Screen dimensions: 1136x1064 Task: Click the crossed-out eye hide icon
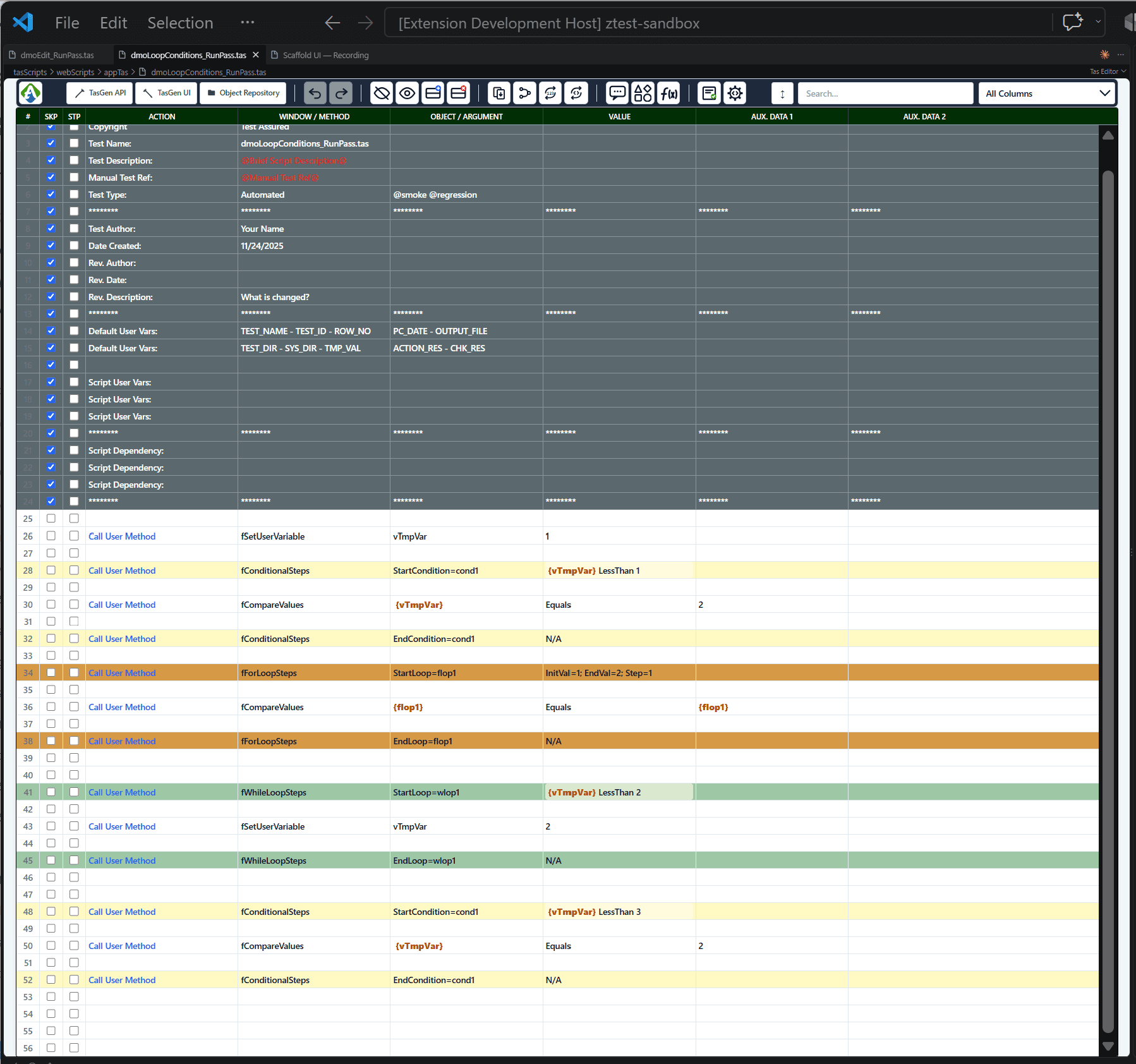point(382,94)
